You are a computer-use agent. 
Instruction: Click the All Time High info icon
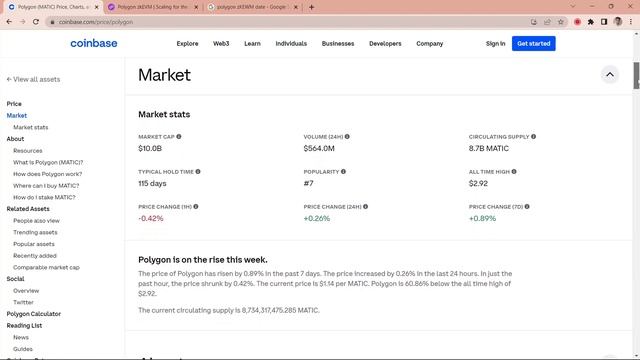pos(514,172)
